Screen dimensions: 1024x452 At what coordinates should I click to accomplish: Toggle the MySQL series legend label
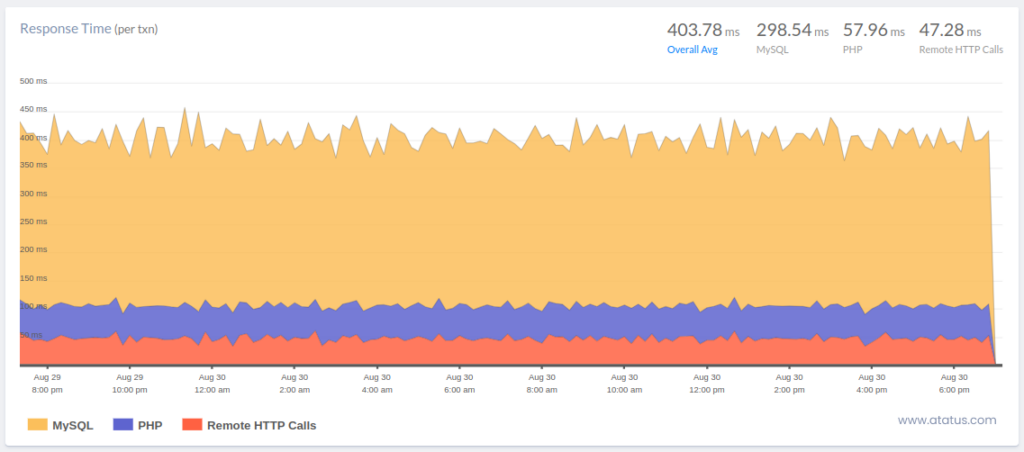(72, 425)
